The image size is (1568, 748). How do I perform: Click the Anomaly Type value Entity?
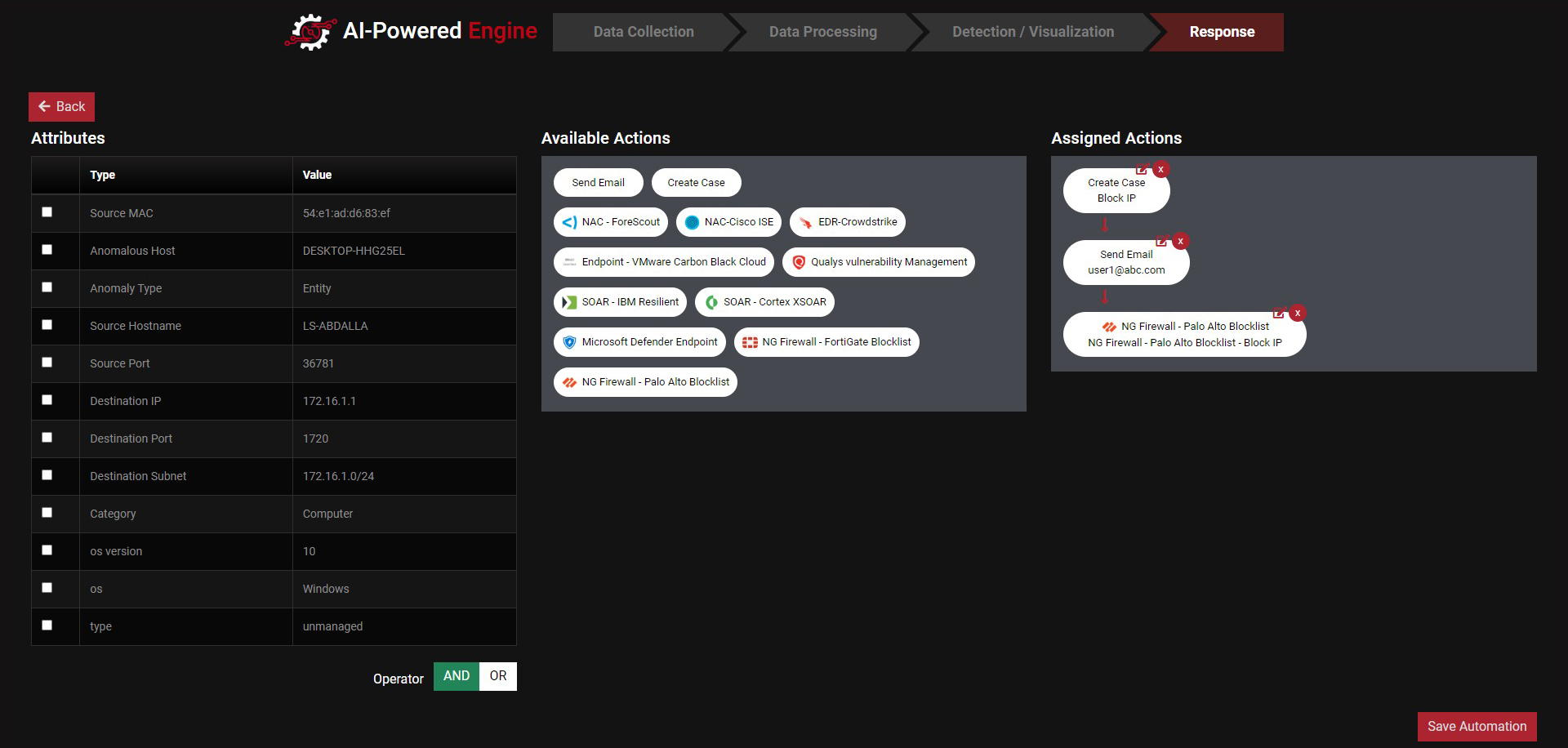point(317,288)
